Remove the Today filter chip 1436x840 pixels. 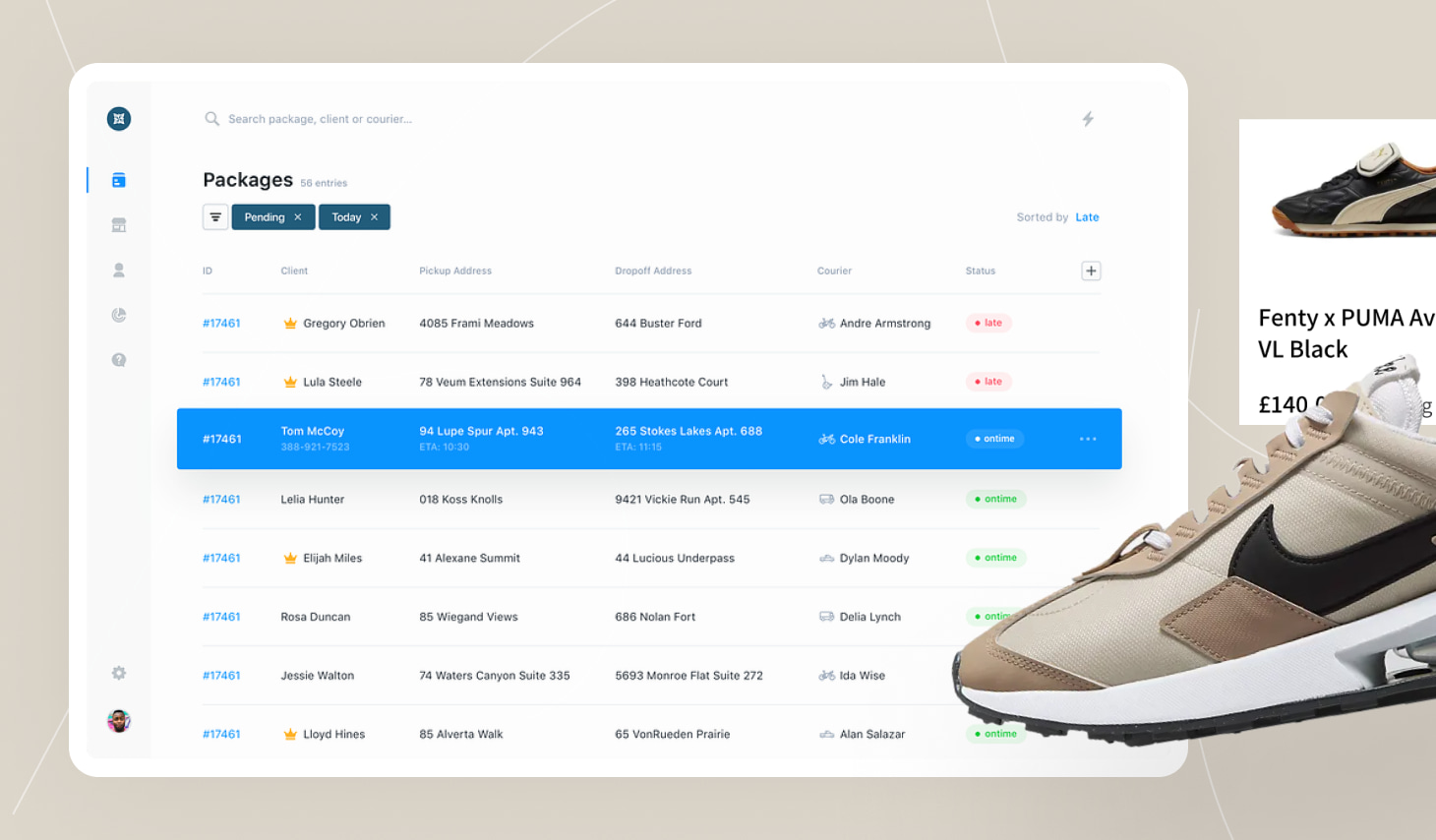(x=375, y=217)
